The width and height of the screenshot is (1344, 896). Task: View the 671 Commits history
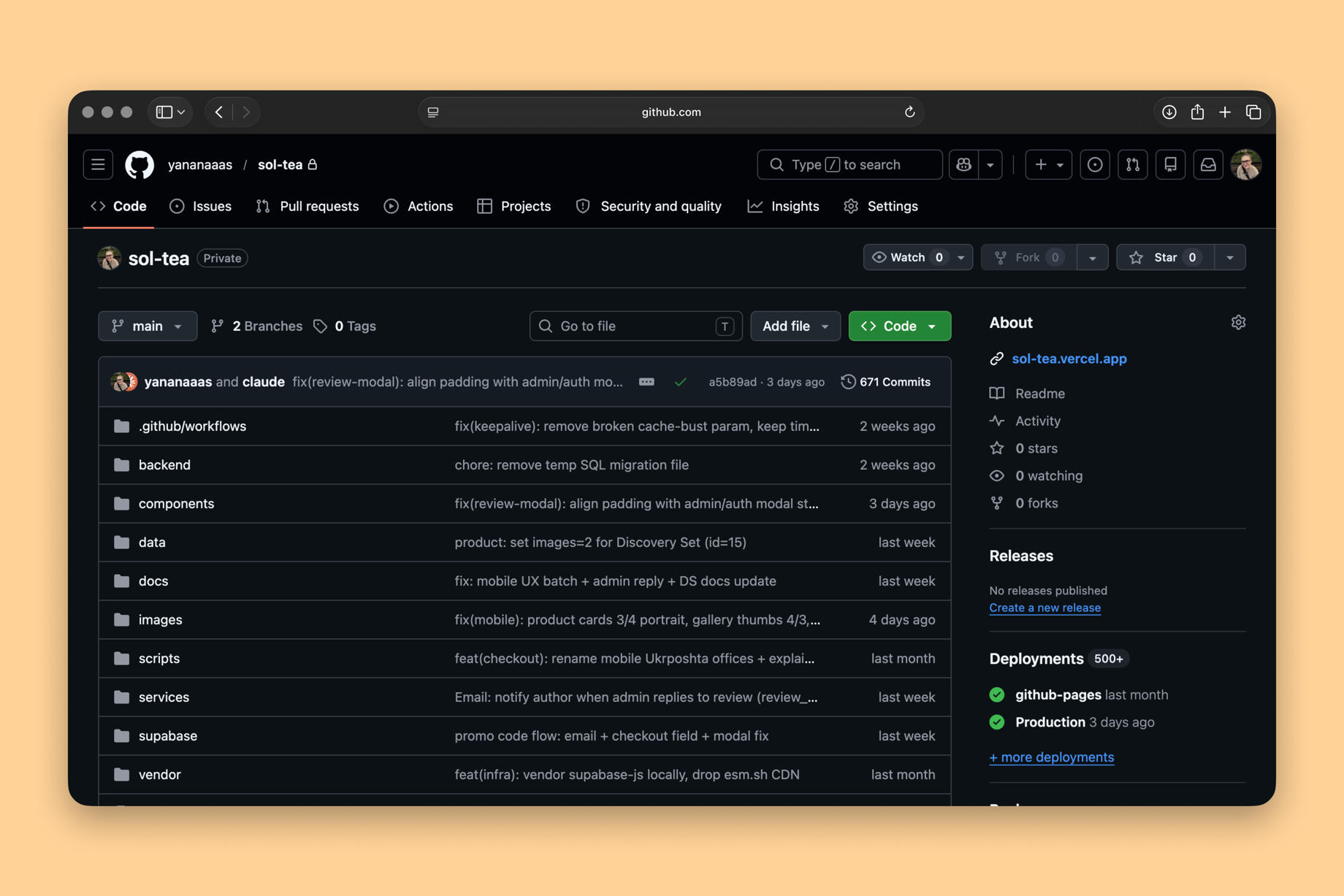pos(885,382)
